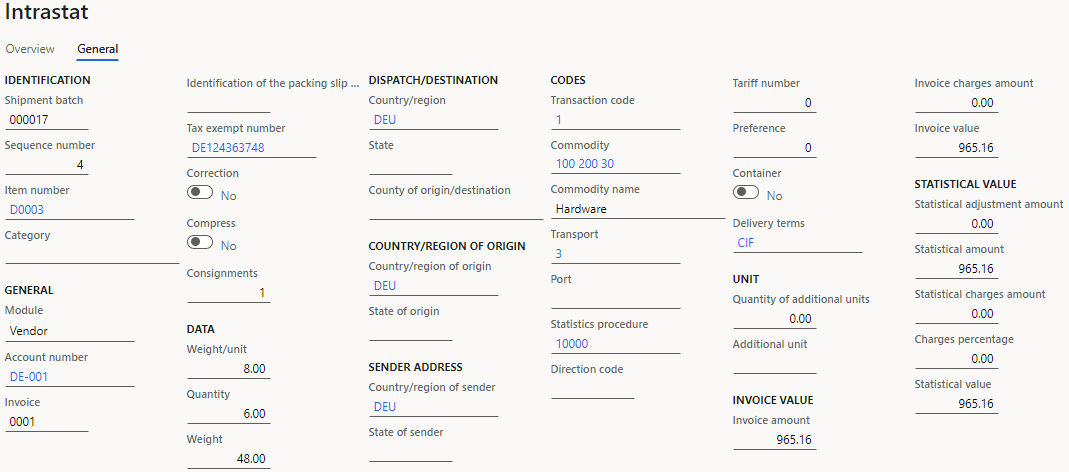Toggle the Container switch

point(746,193)
